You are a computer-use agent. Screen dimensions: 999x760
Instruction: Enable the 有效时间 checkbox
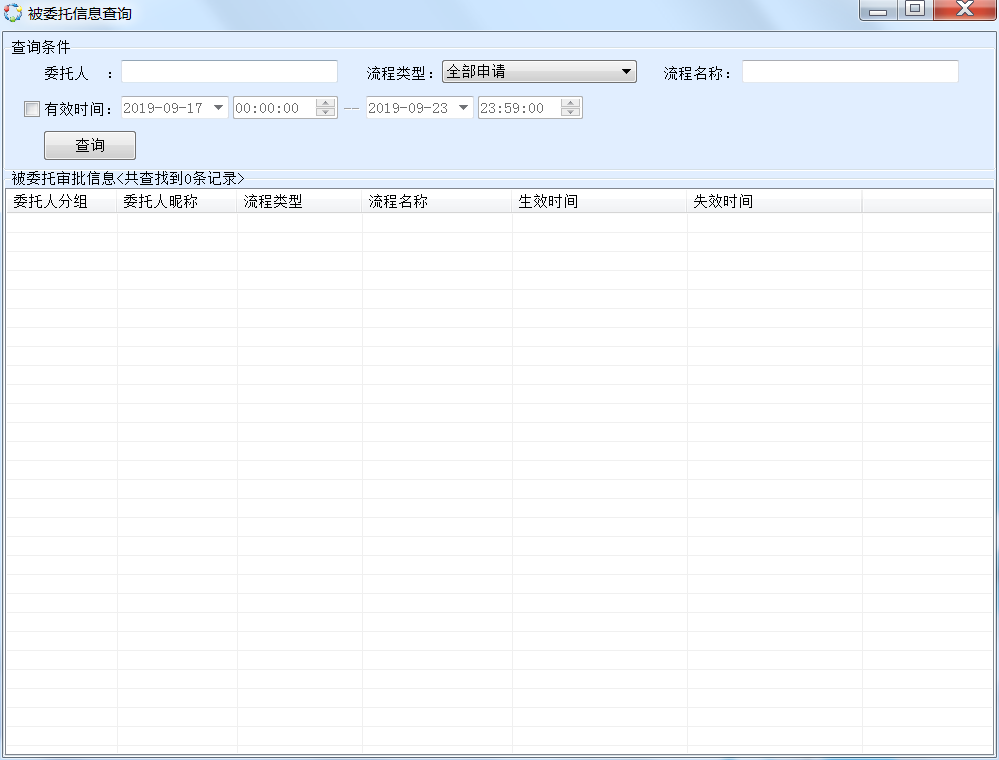point(32,109)
